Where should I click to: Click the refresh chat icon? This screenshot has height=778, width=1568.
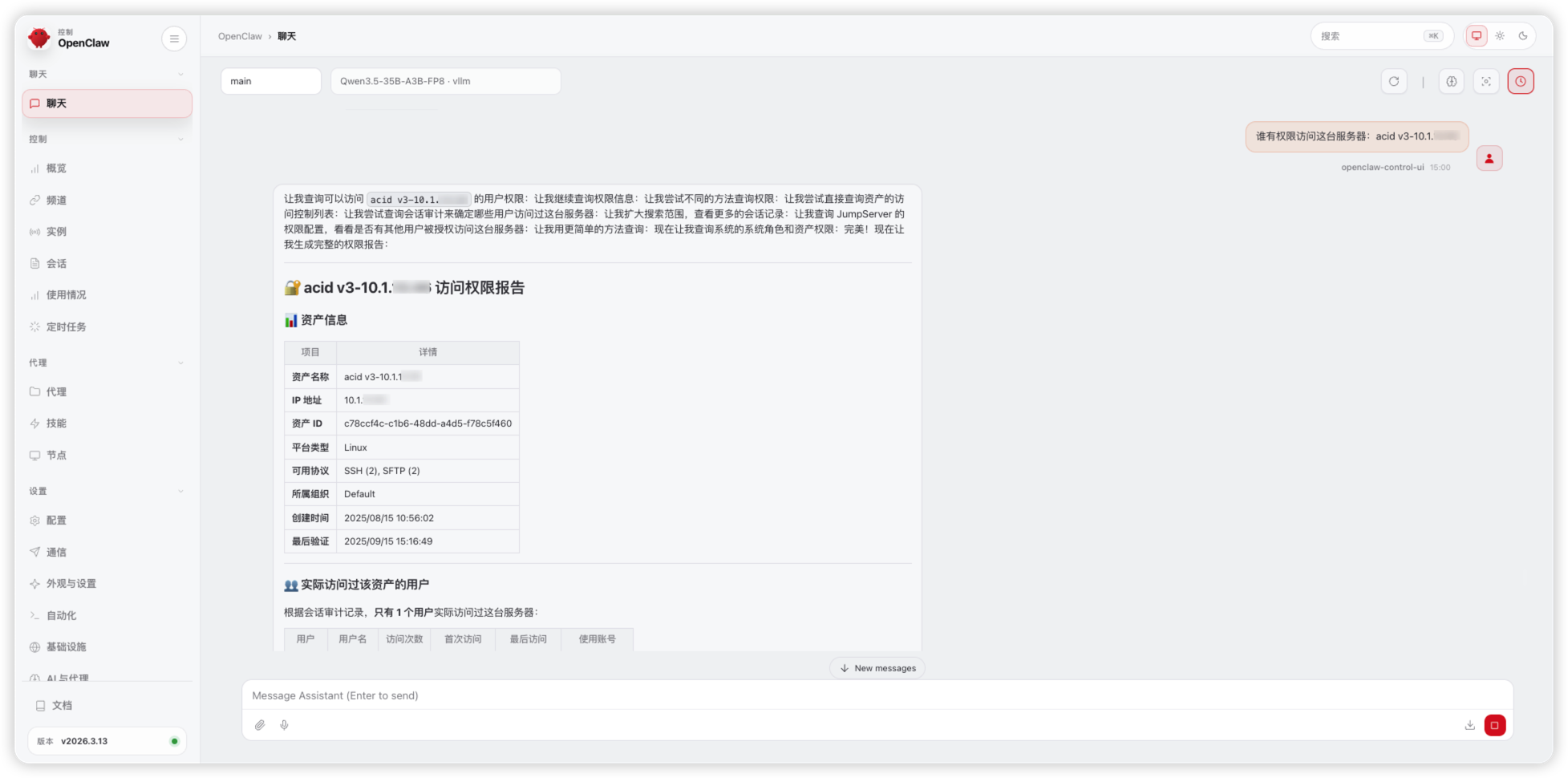(x=1394, y=81)
